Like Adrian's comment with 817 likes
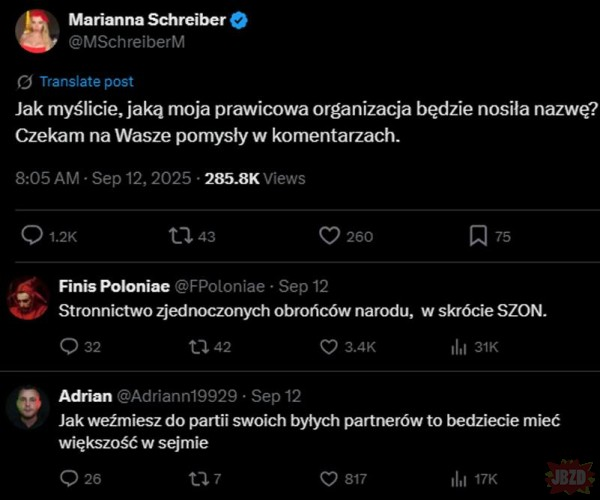The width and height of the screenshot is (600, 500). click(x=329, y=479)
